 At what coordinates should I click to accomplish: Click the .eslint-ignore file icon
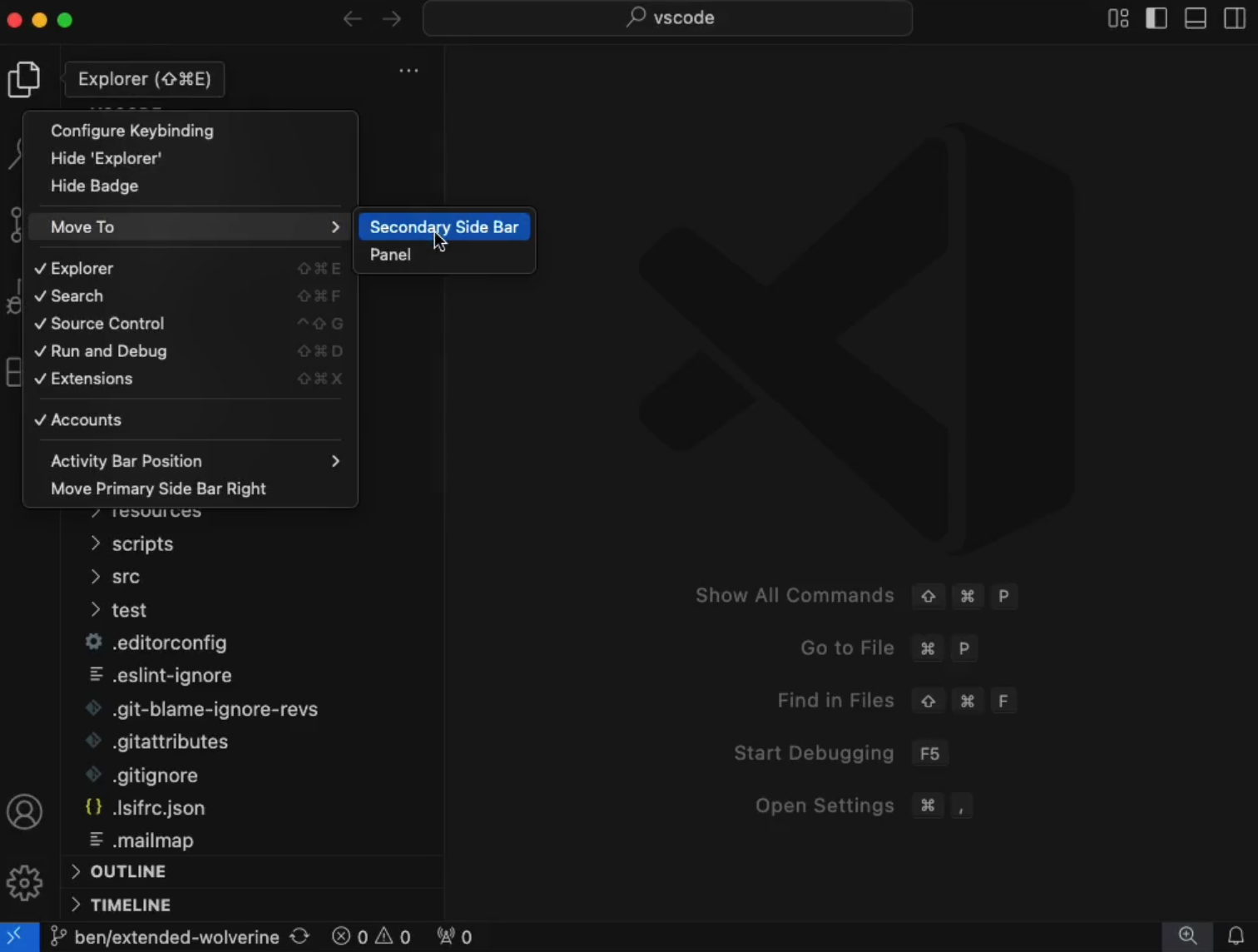pos(97,674)
